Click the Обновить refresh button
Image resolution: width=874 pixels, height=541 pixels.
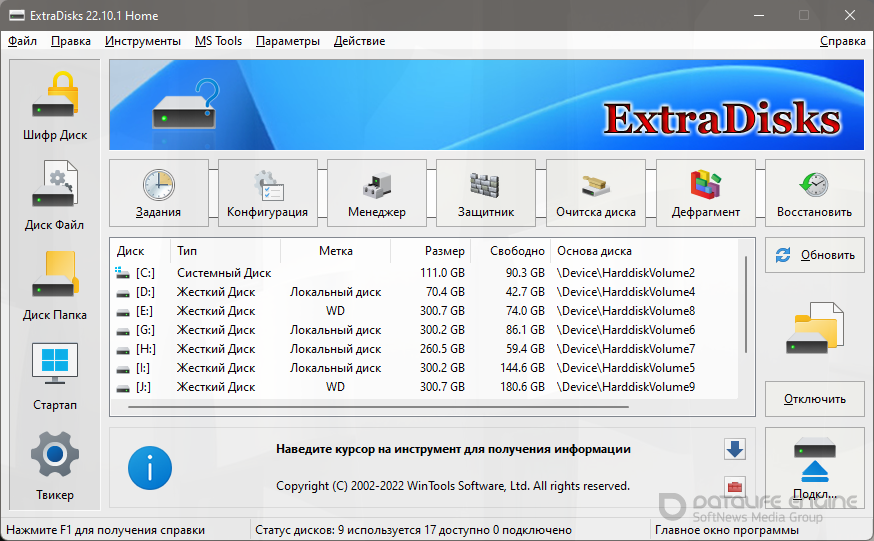(814, 255)
